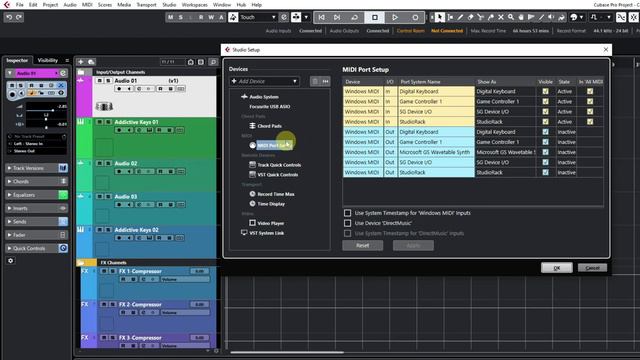Select VST Quick Controls device entry
Image resolution: width=640 pixels, height=360 pixels.
click(278, 175)
